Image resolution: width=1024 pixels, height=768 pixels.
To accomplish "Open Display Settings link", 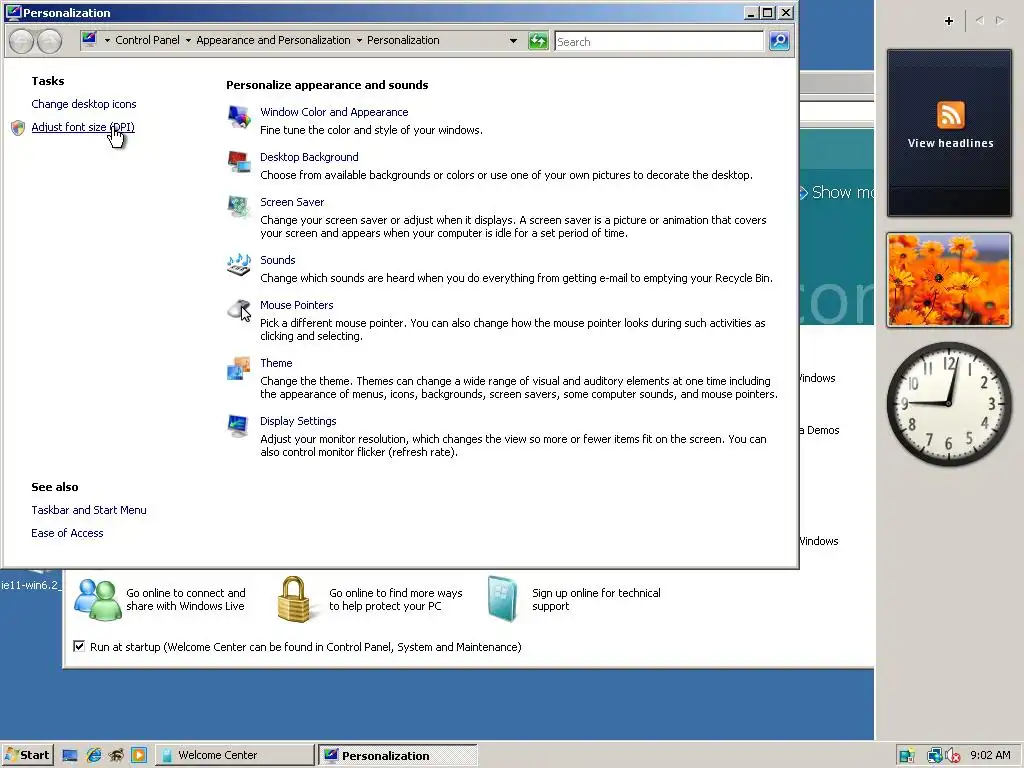I will tap(298, 421).
